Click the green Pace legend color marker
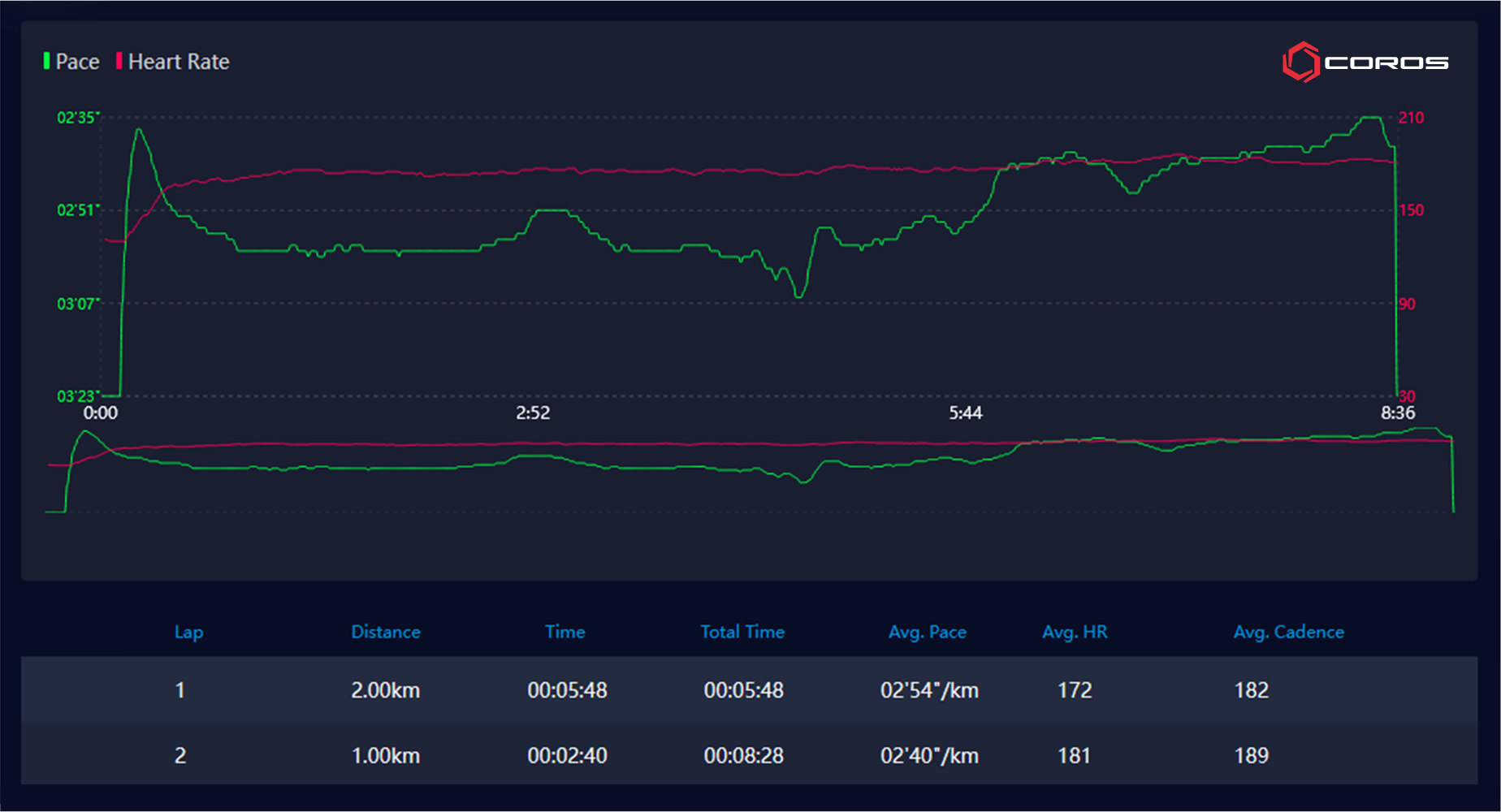This screenshot has width=1501, height=812. [46, 61]
